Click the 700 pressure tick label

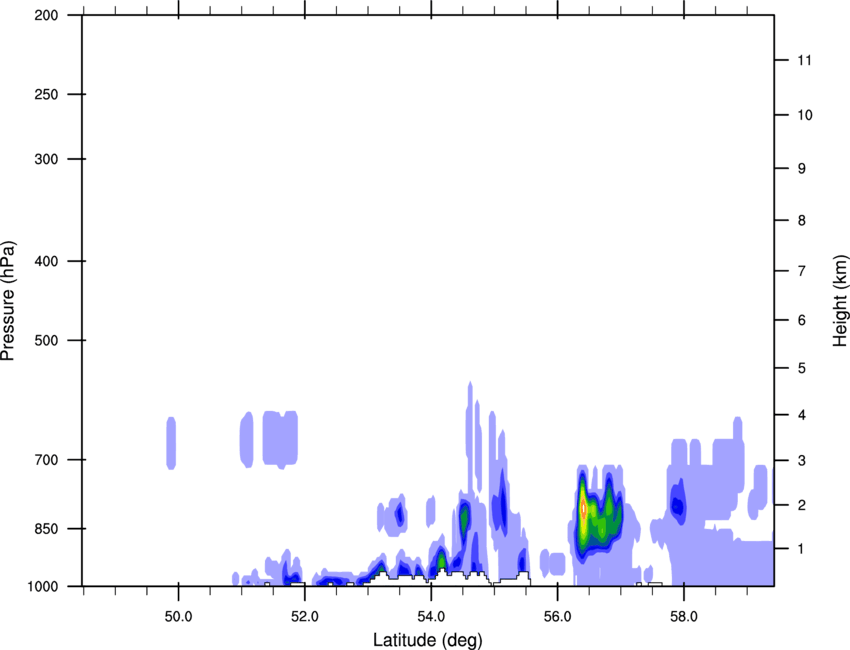[47, 460]
